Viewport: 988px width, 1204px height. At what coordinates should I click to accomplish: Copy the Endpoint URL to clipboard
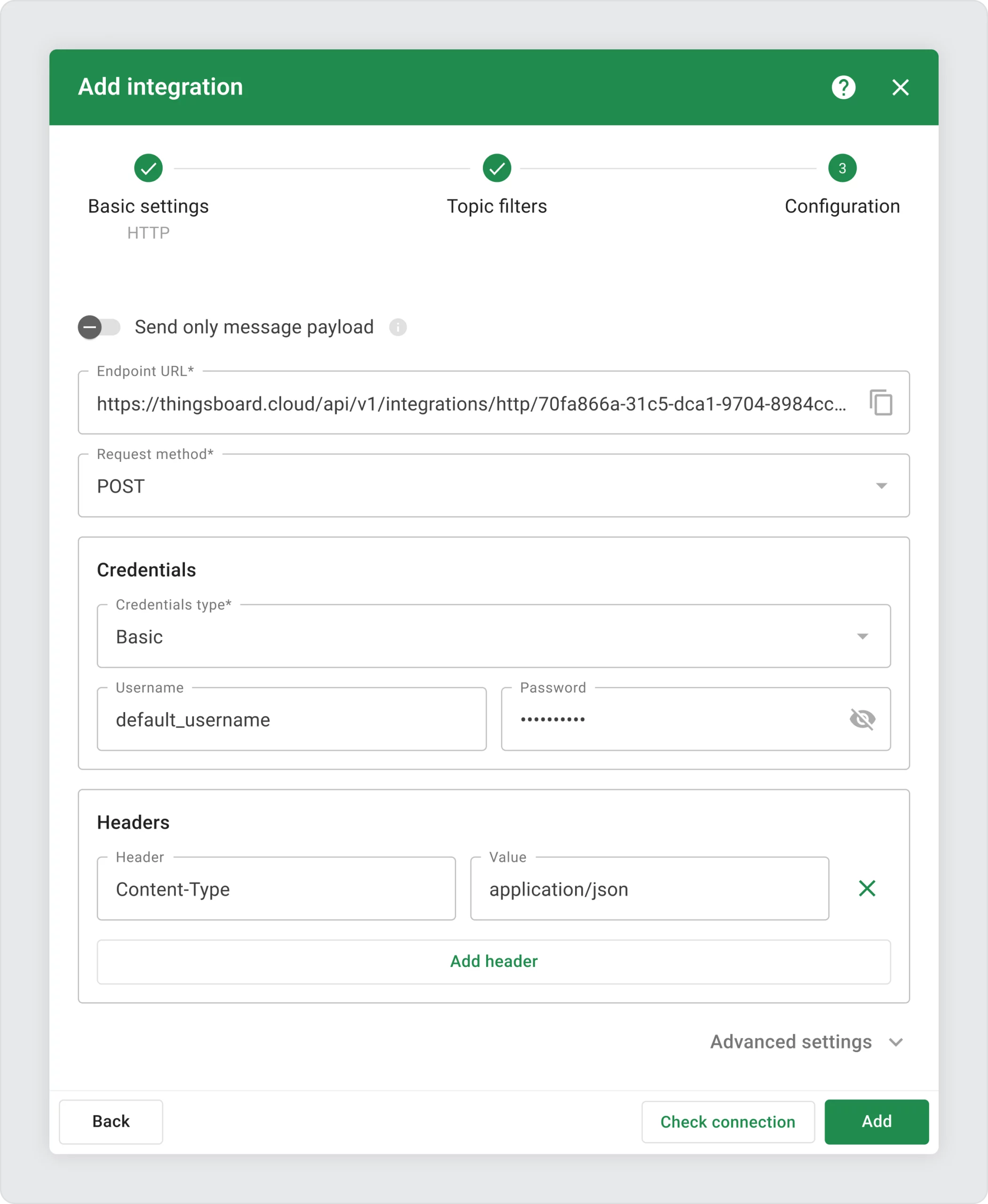tap(880, 403)
